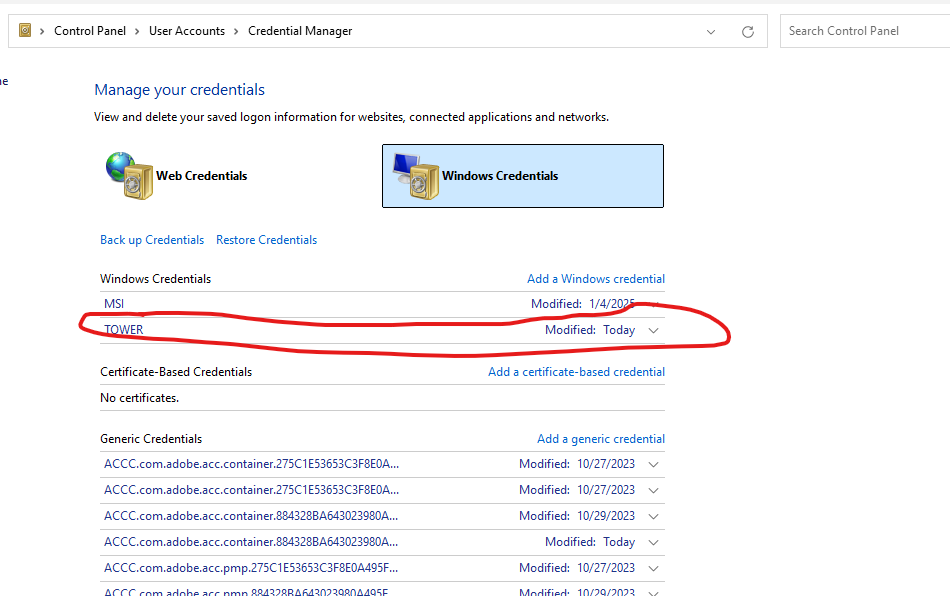The image size is (950, 596).
Task: Click the Credential Manager breadcrumb
Action: click(x=300, y=31)
